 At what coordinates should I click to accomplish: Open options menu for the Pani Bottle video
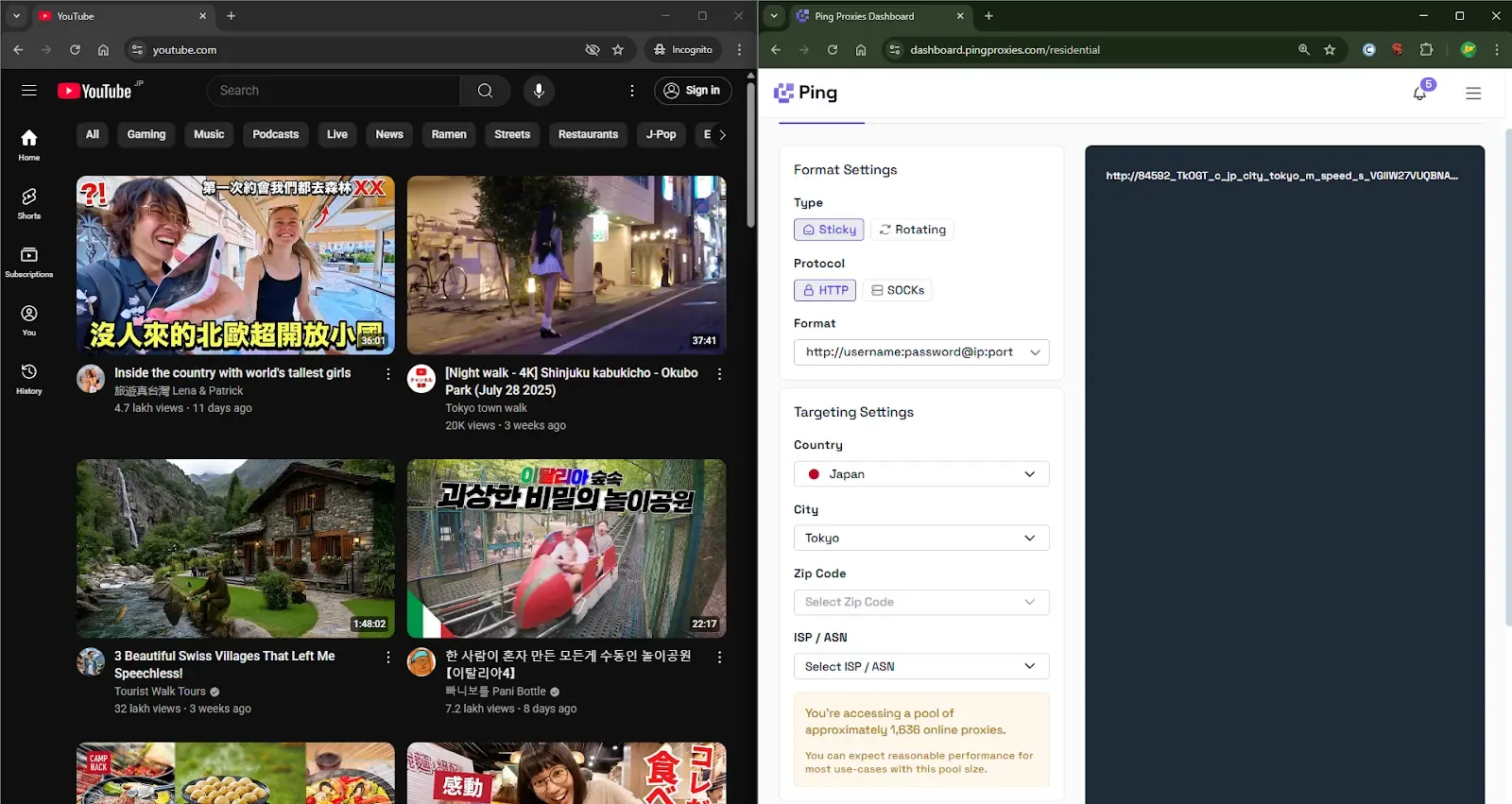[719, 657]
